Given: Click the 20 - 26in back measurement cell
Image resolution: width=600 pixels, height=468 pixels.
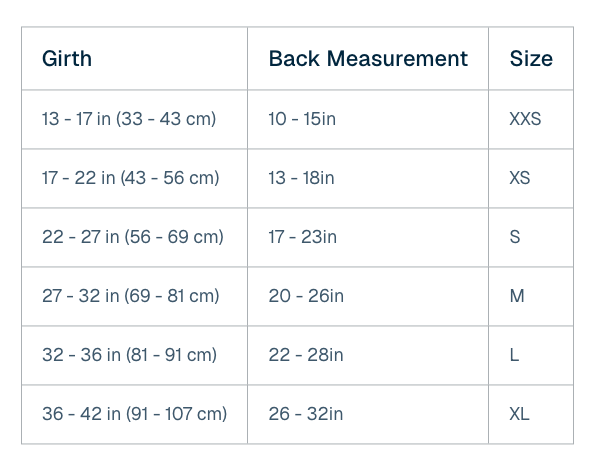Looking at the screenshot, I should tap(368, 296).
